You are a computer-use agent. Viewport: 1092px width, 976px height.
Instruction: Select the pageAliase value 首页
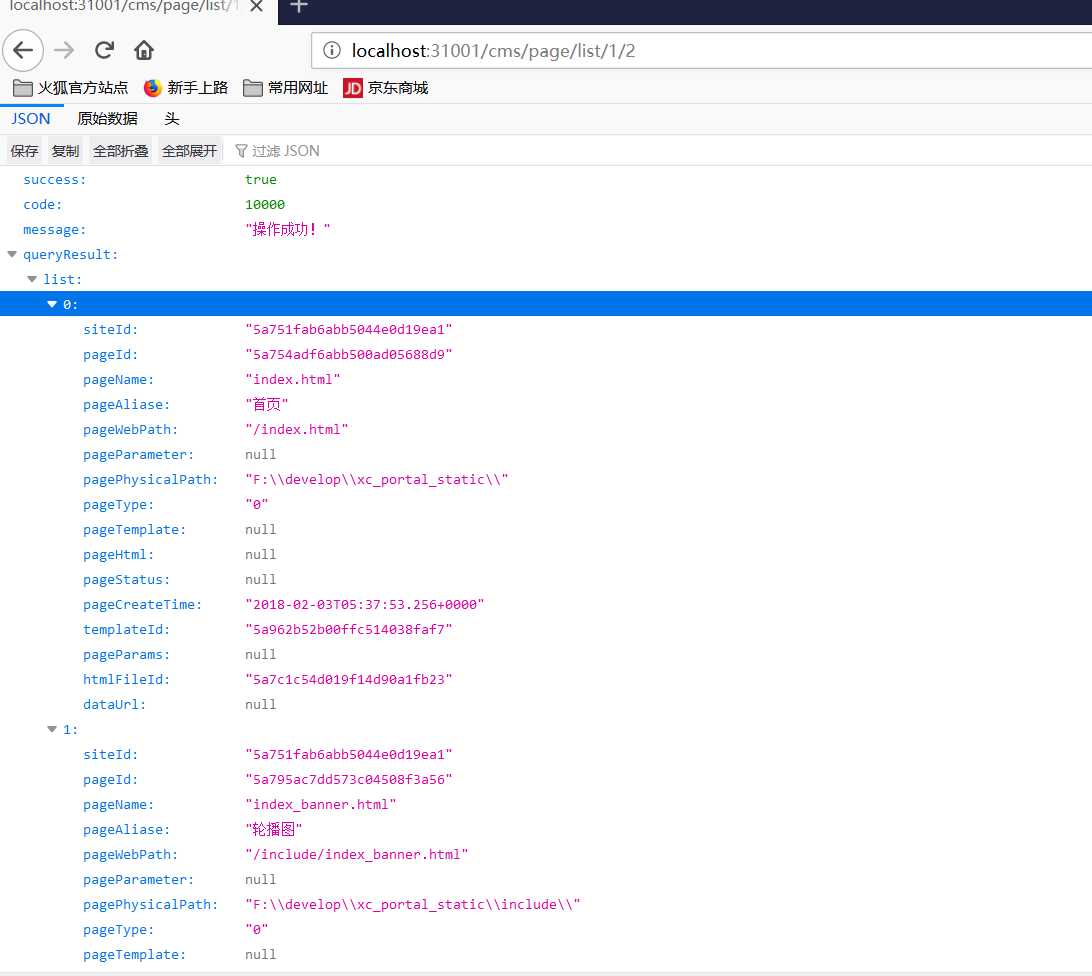267,404
